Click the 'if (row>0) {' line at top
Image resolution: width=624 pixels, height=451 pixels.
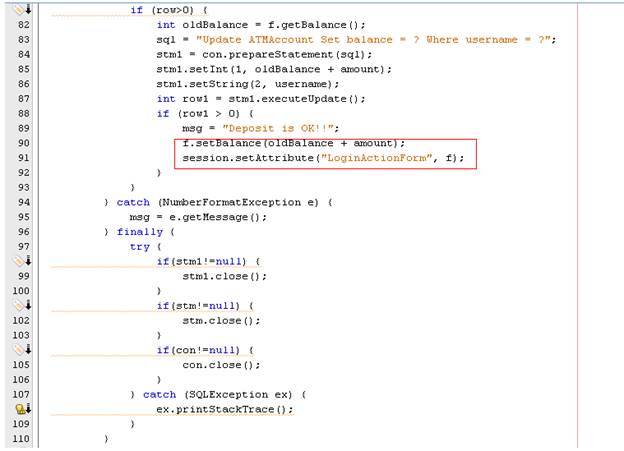click(x=169, y=10)
